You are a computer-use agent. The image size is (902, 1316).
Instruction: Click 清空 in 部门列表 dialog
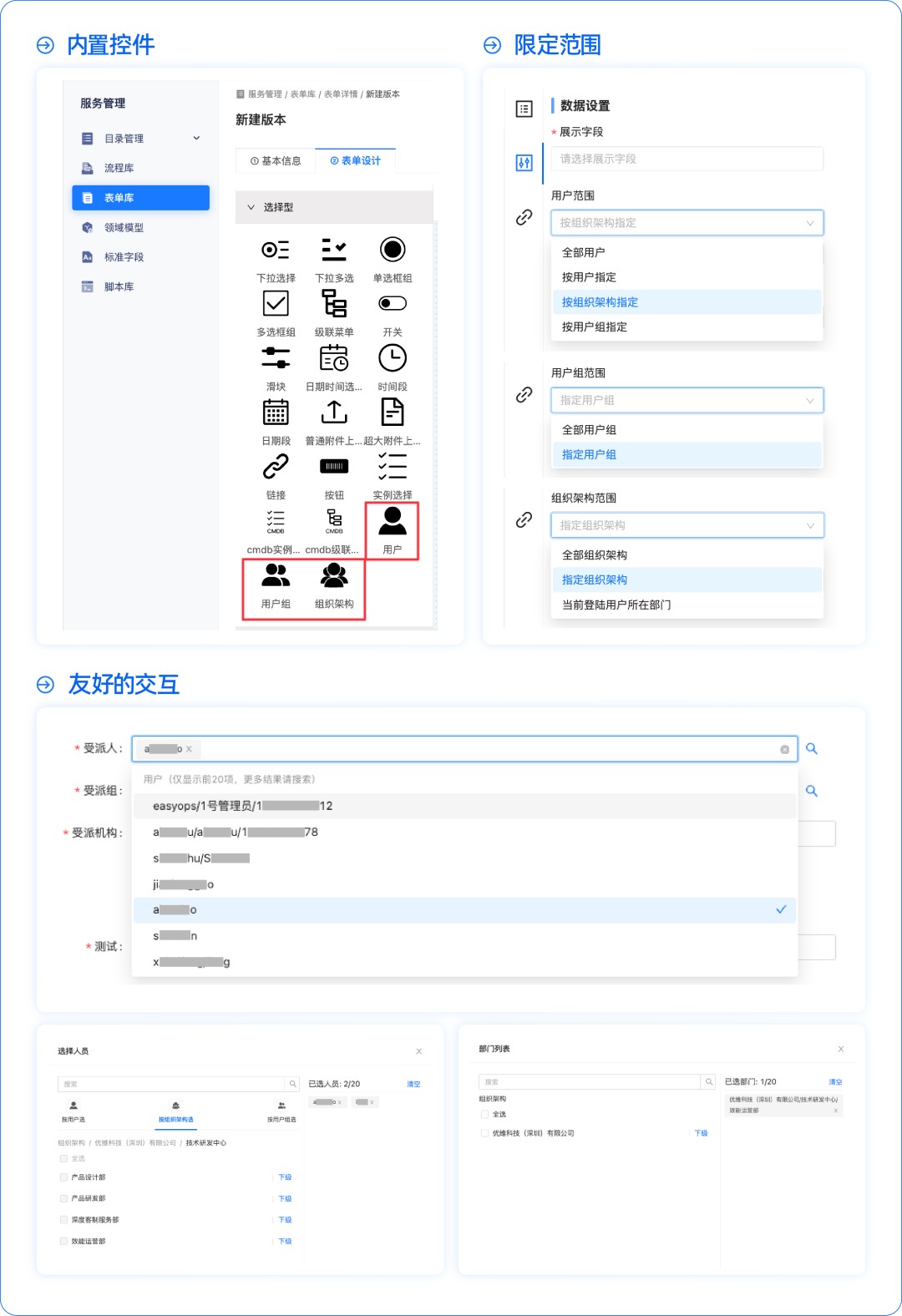835,1081
